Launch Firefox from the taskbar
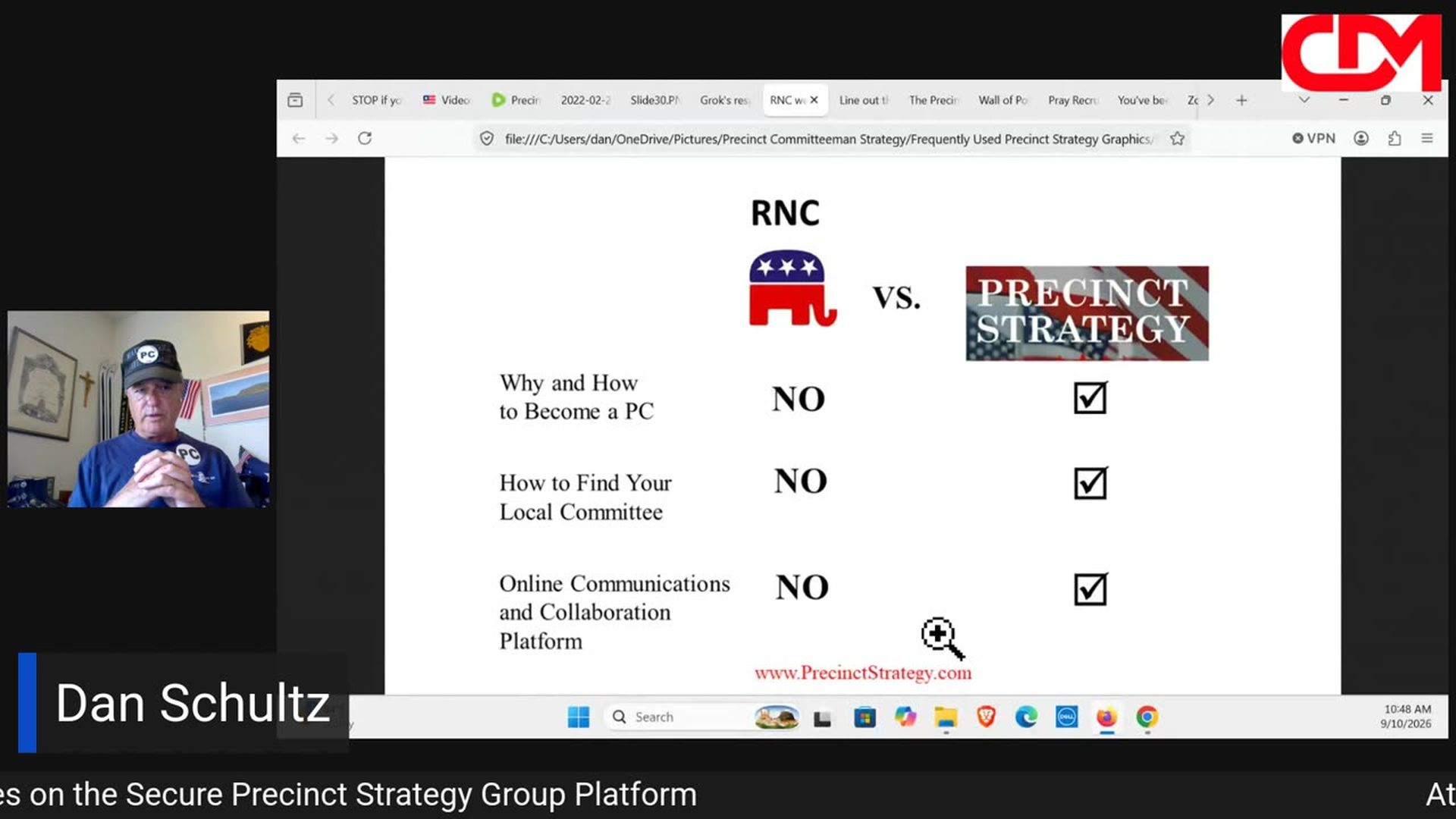 tap(1106, 717)
